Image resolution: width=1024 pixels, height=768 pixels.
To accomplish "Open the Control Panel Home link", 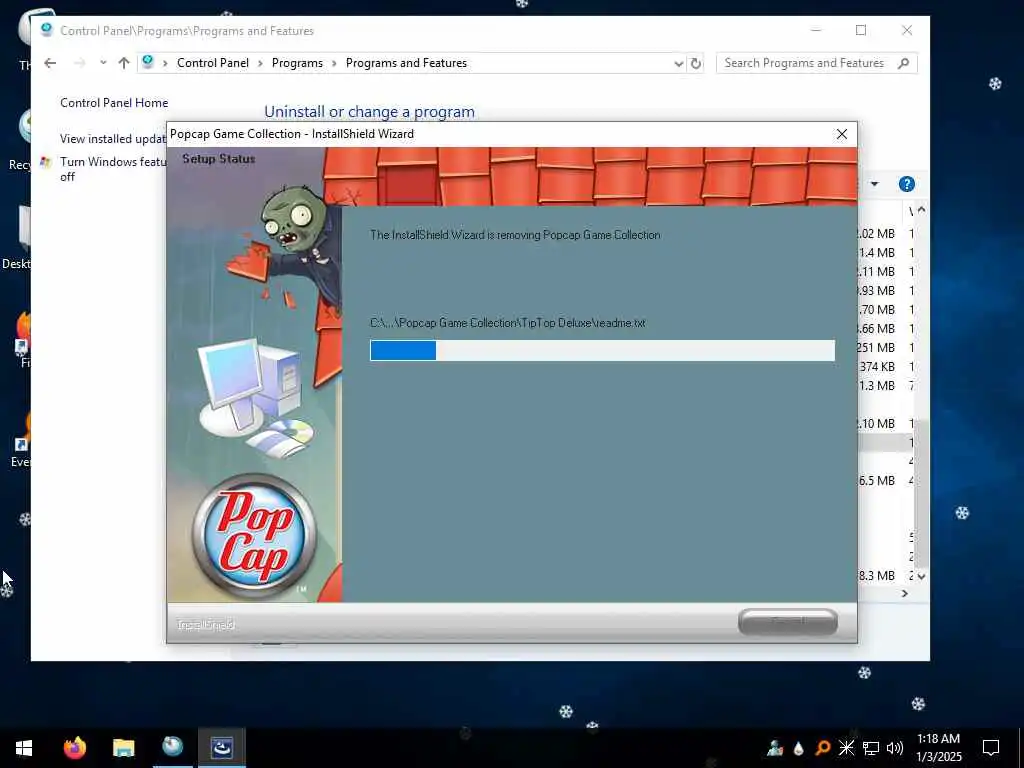I will pos(114,103).
